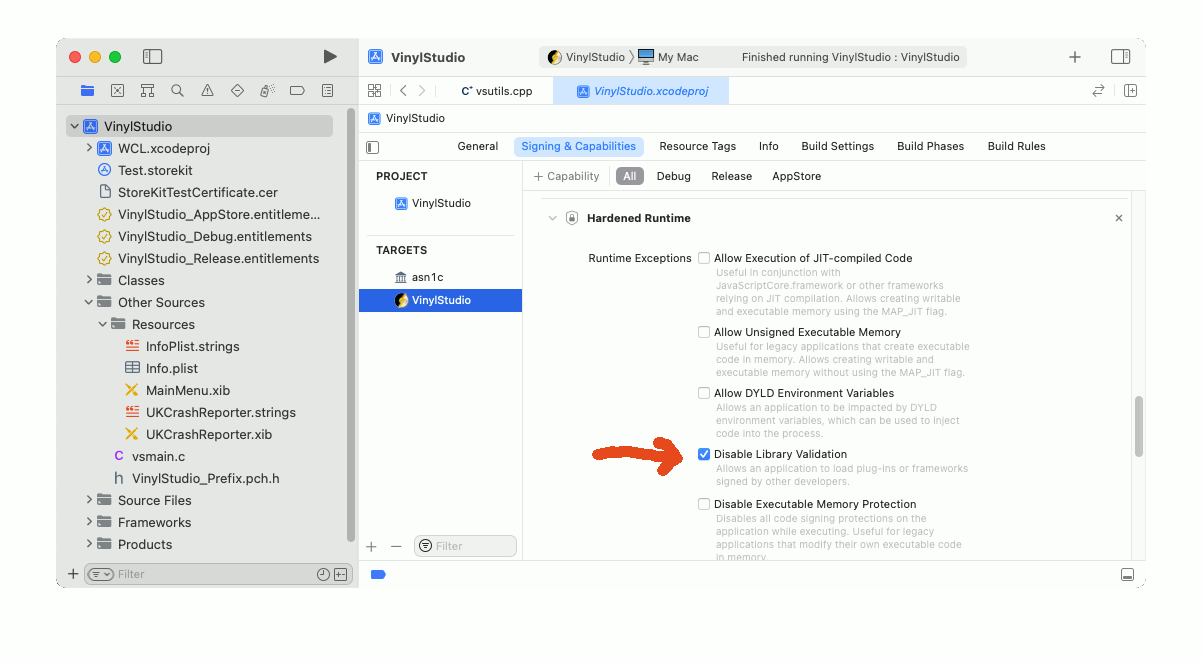
Task: Add a new target with plus
Action: (x=371, y=546)
